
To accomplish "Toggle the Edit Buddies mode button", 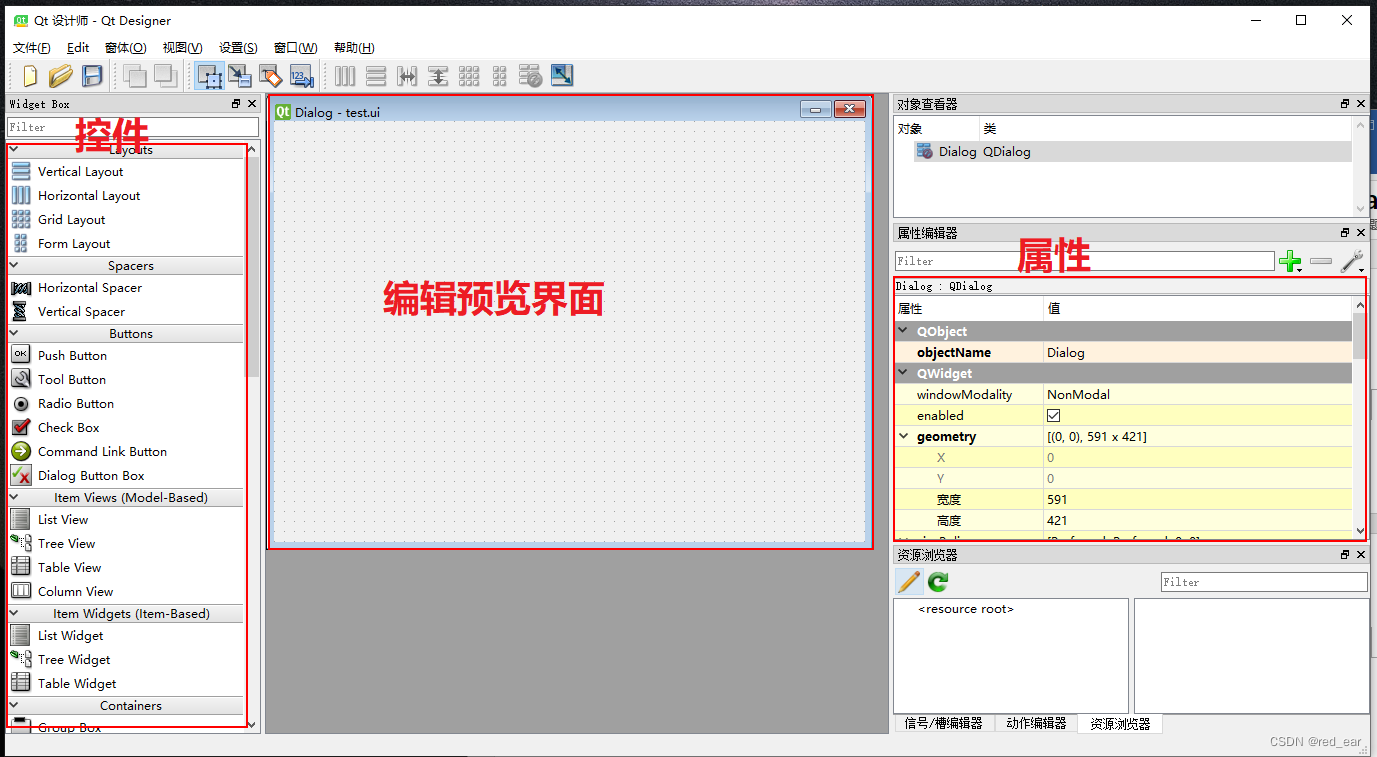I will (x=270, y=76).
